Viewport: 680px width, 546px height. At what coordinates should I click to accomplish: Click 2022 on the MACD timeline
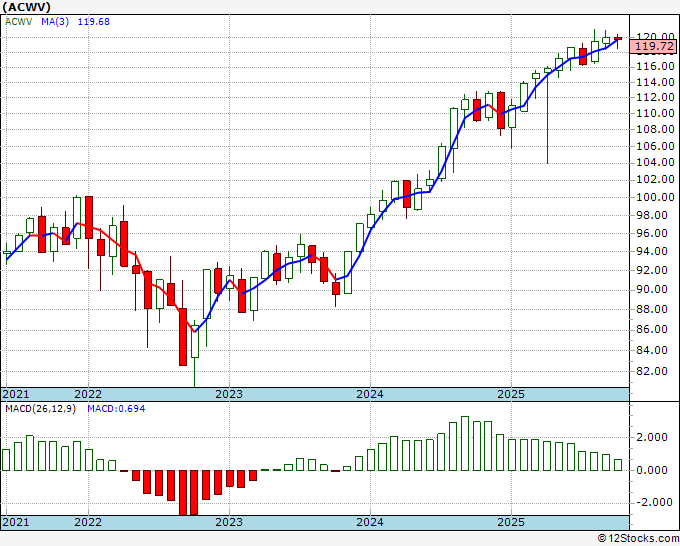(88, 522)
